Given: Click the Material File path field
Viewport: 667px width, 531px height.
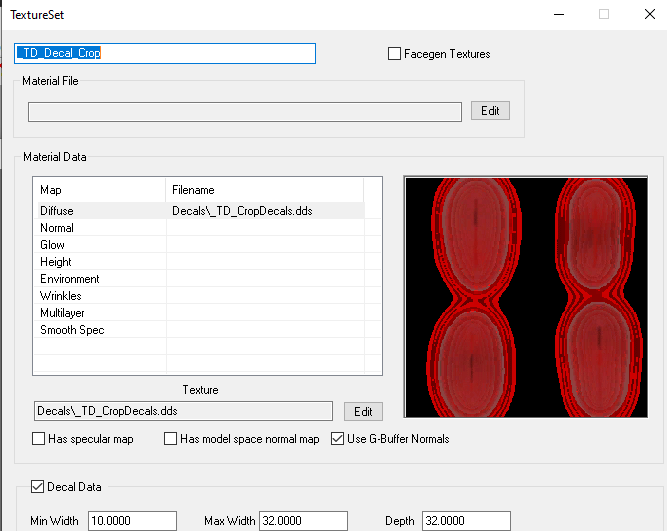Looking at the screenshot, I should coord(245,111).
